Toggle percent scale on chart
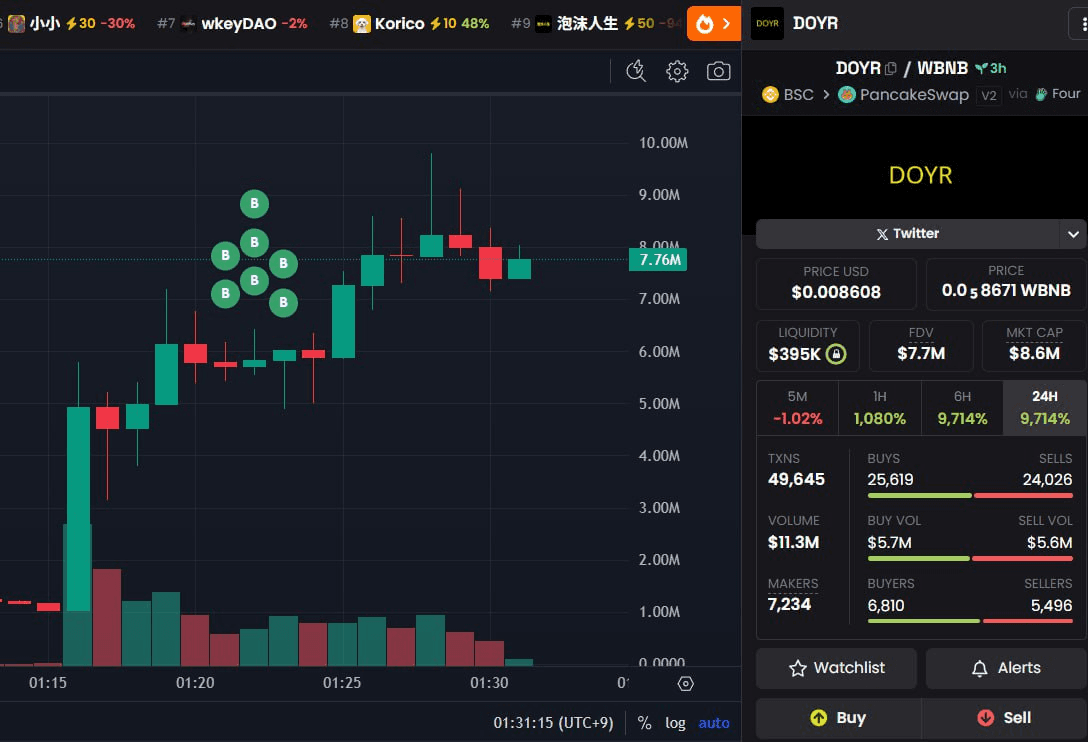Screen dimensions: 1088x742 coord(644,723)
